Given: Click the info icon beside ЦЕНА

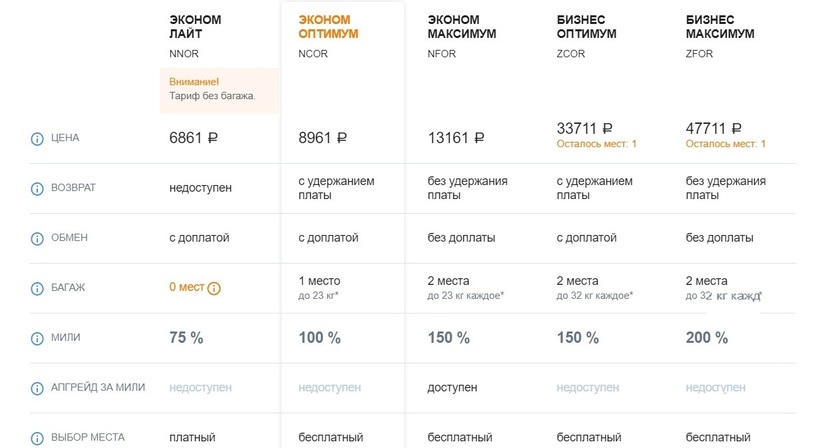Looking at the screenshot, I should 38,138.
